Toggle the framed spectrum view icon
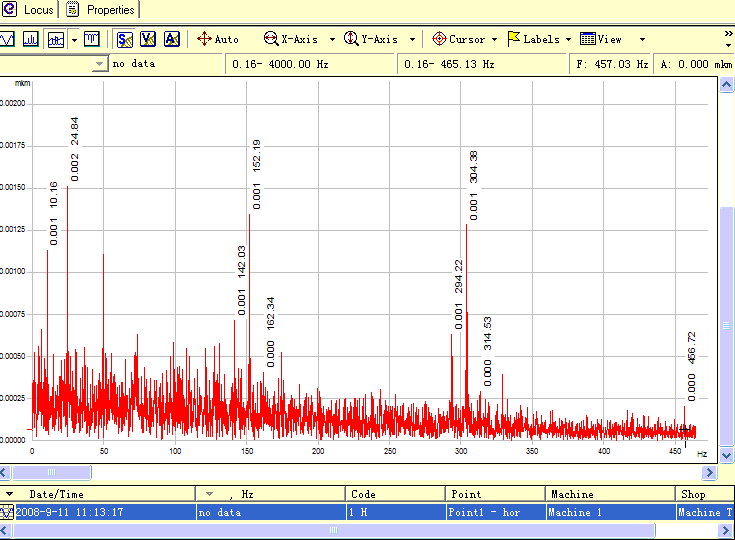The image size is (735, 540). [x=56, y=39]
